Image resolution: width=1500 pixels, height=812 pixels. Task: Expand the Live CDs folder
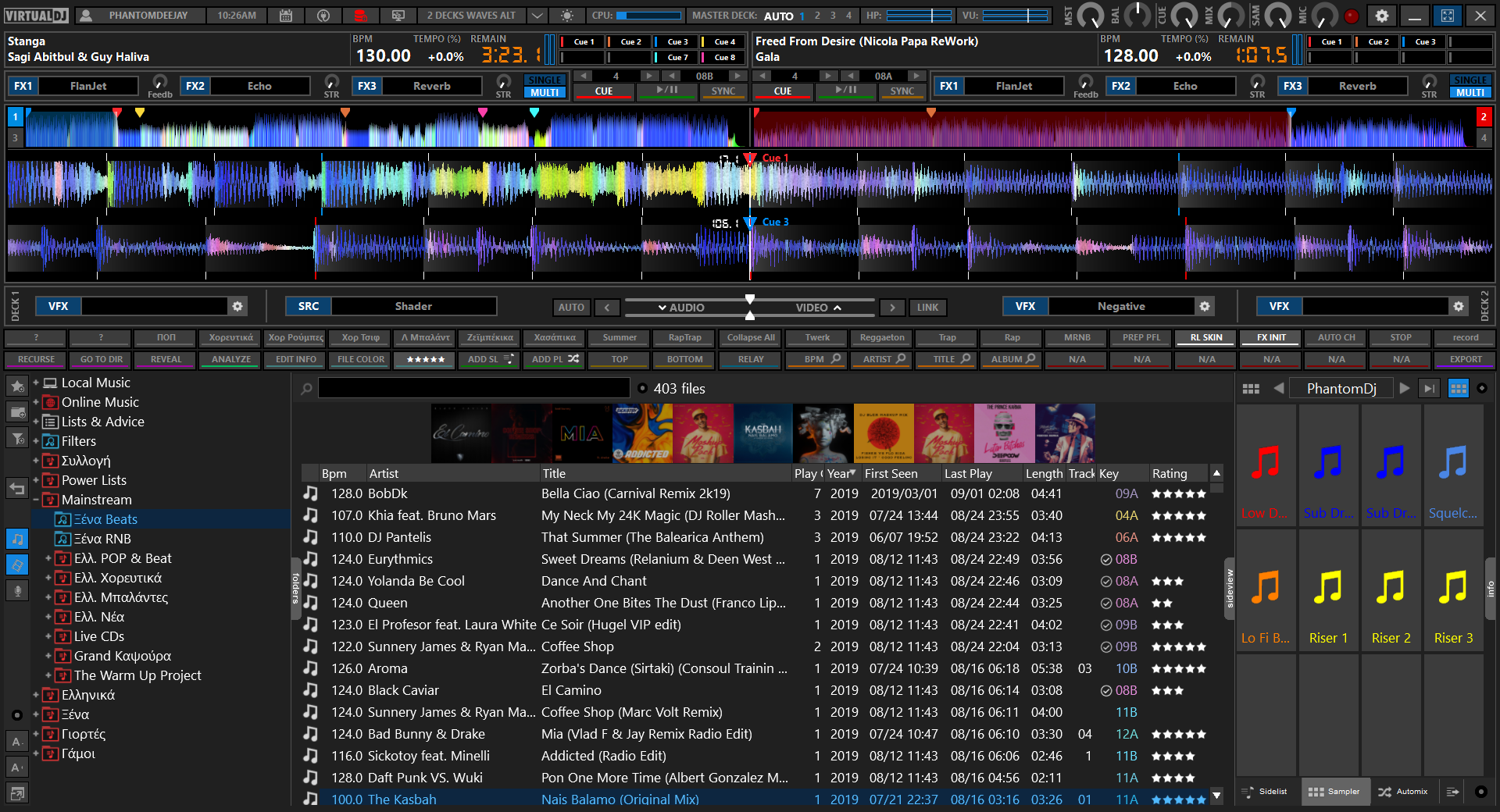click(x=48, y=636)
